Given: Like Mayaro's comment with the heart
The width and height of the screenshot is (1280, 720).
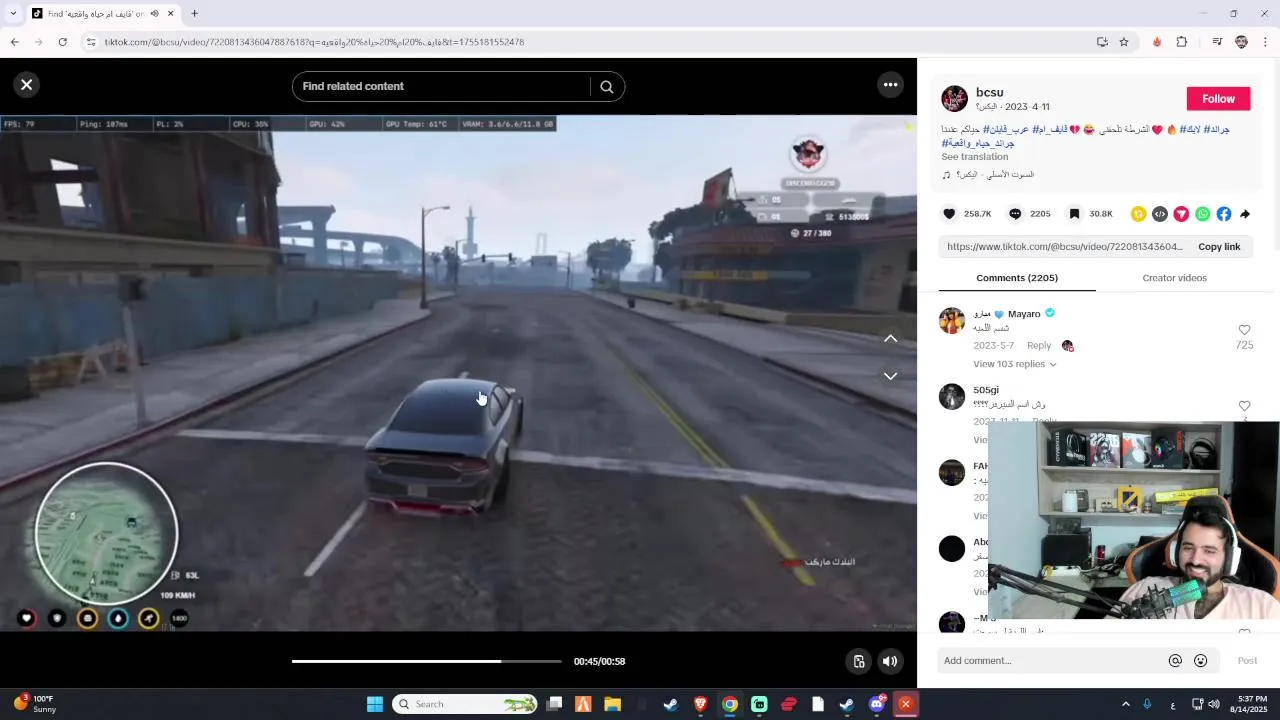Looking at the screenshot, I should pos(1244,330).
